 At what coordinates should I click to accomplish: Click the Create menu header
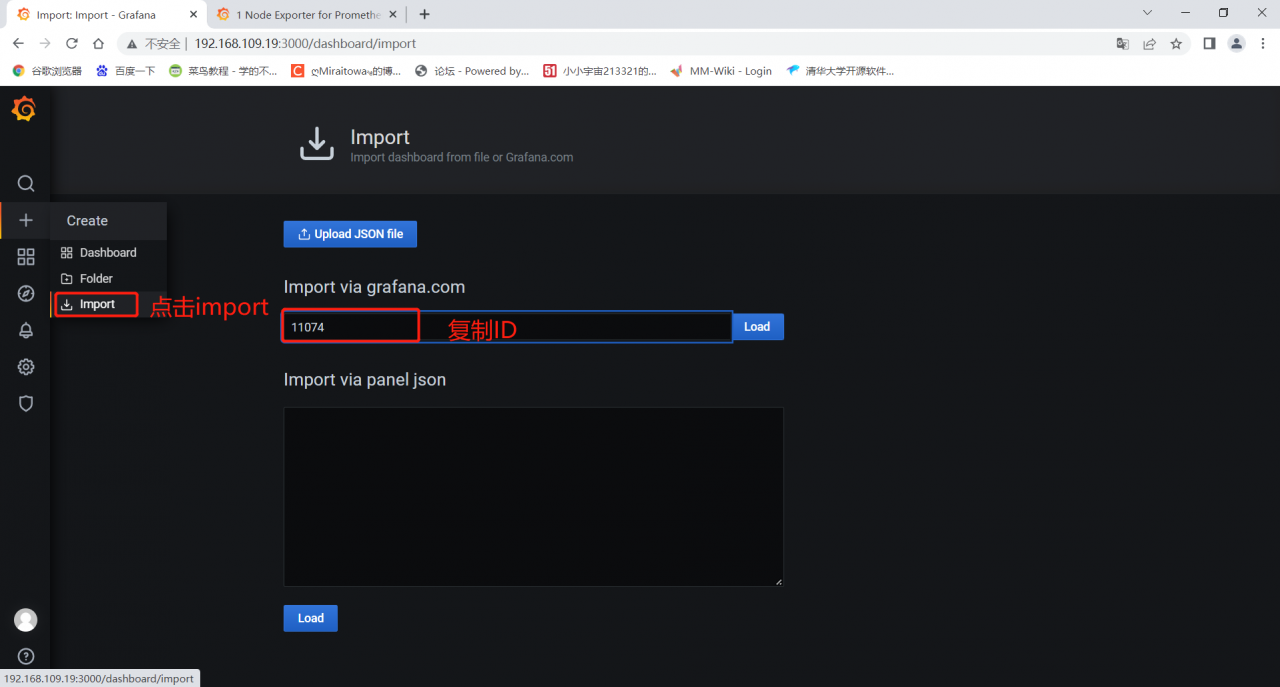click(108, 221)
